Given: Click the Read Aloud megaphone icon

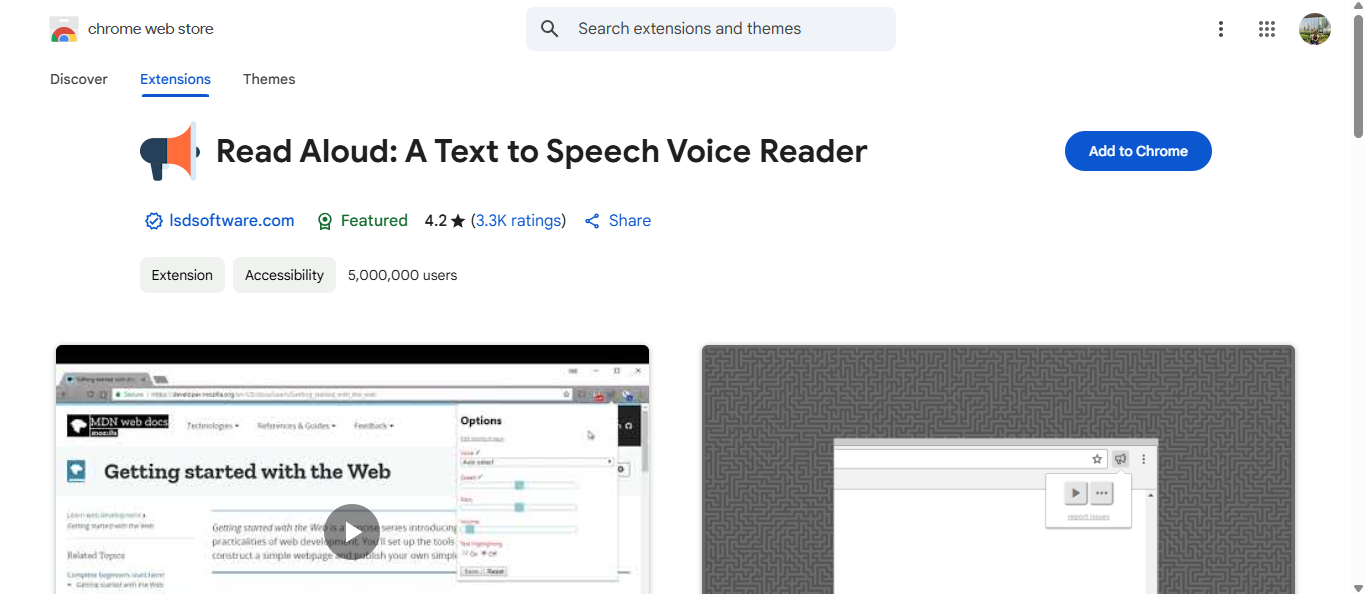Looking at the screenshot, I should pos(169,151).
